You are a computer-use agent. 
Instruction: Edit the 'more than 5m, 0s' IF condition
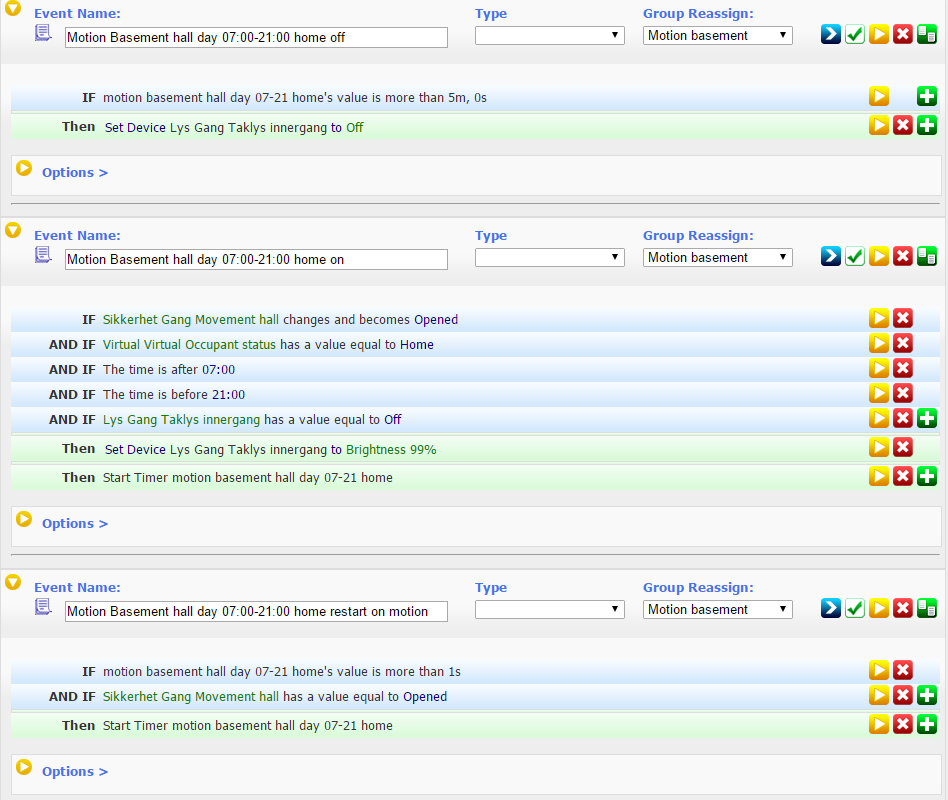coord(879,96)
